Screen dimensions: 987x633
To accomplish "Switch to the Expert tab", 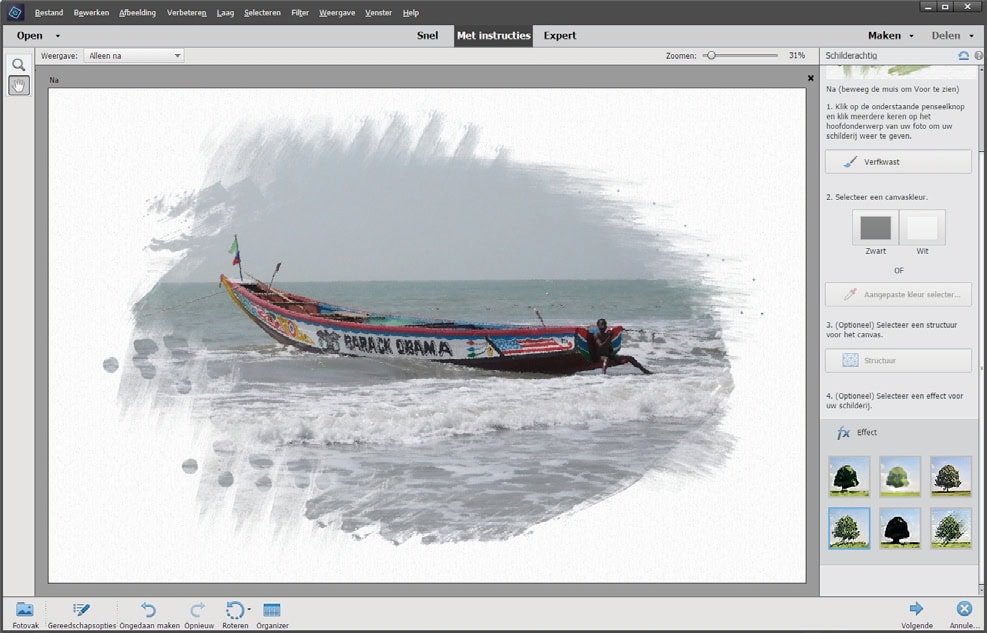I will [x=560, y=34].
